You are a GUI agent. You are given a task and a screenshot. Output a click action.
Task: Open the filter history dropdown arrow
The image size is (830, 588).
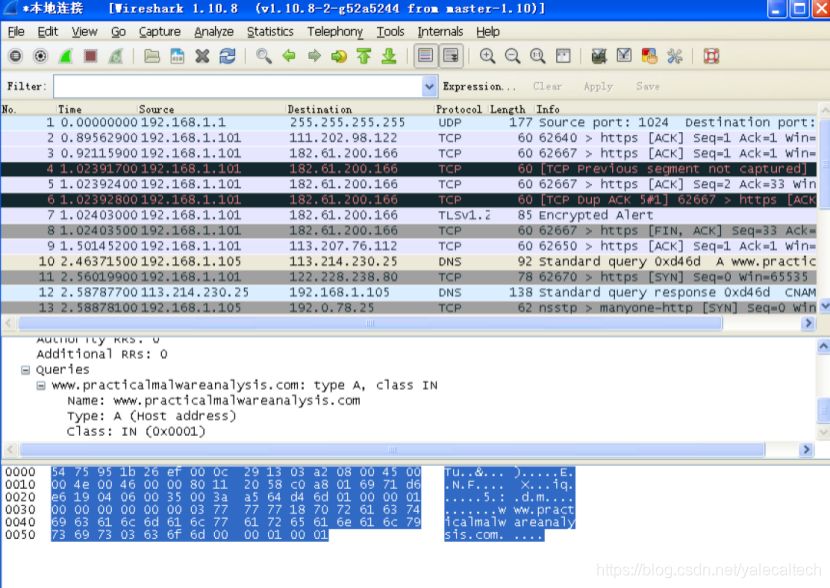[429, 86]
